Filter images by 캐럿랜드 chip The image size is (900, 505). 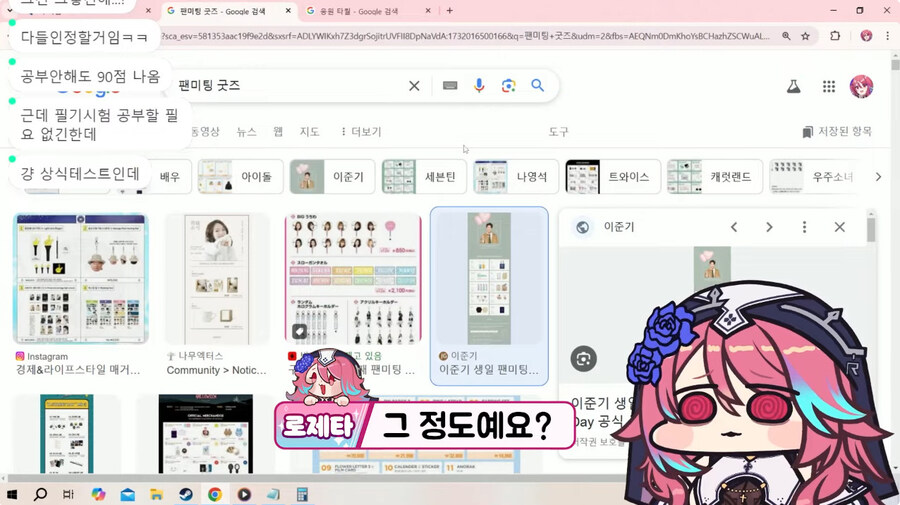pos(715,177)
